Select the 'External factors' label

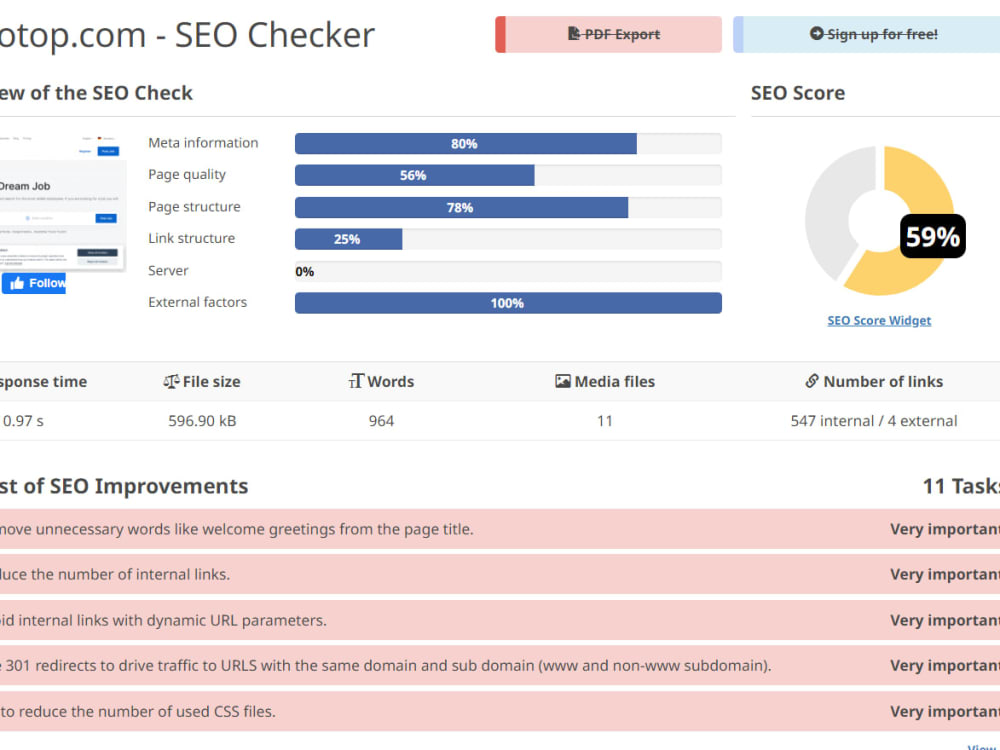197,302
